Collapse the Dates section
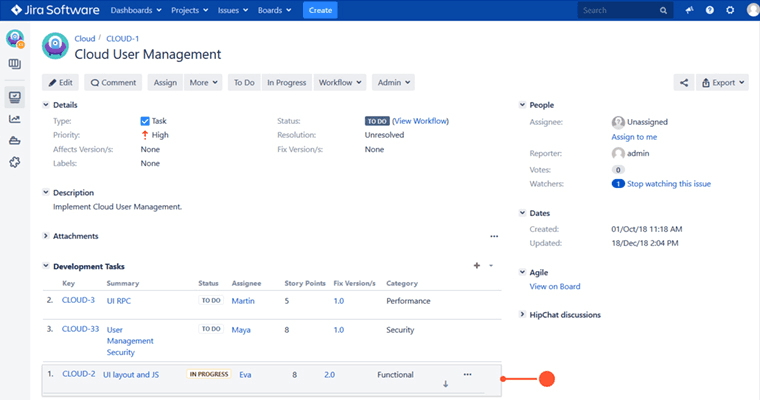The height and width of the screenshot is (400, 760). (x=522, y=213)
